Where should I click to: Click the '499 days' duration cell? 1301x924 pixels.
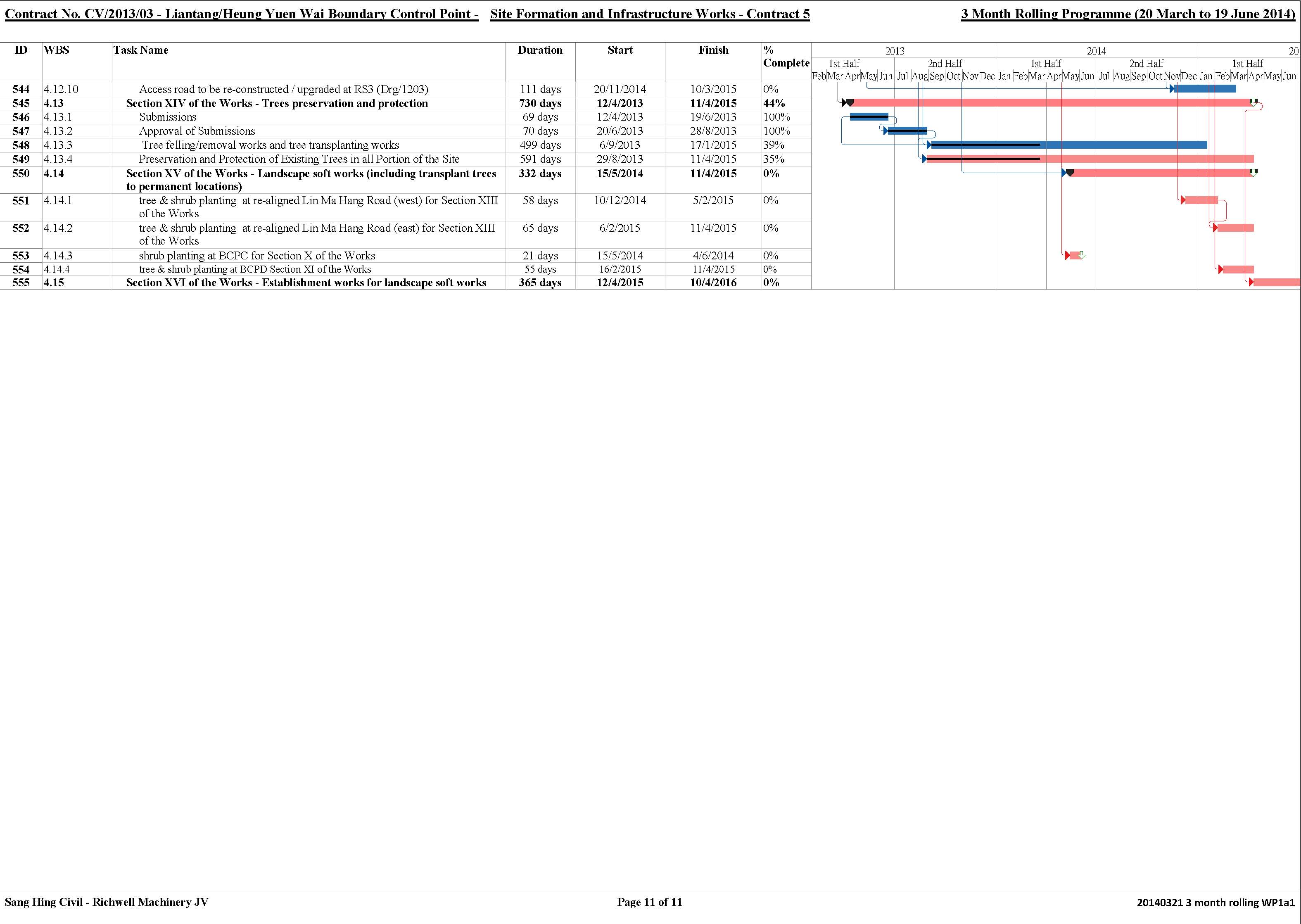point(540,145)
